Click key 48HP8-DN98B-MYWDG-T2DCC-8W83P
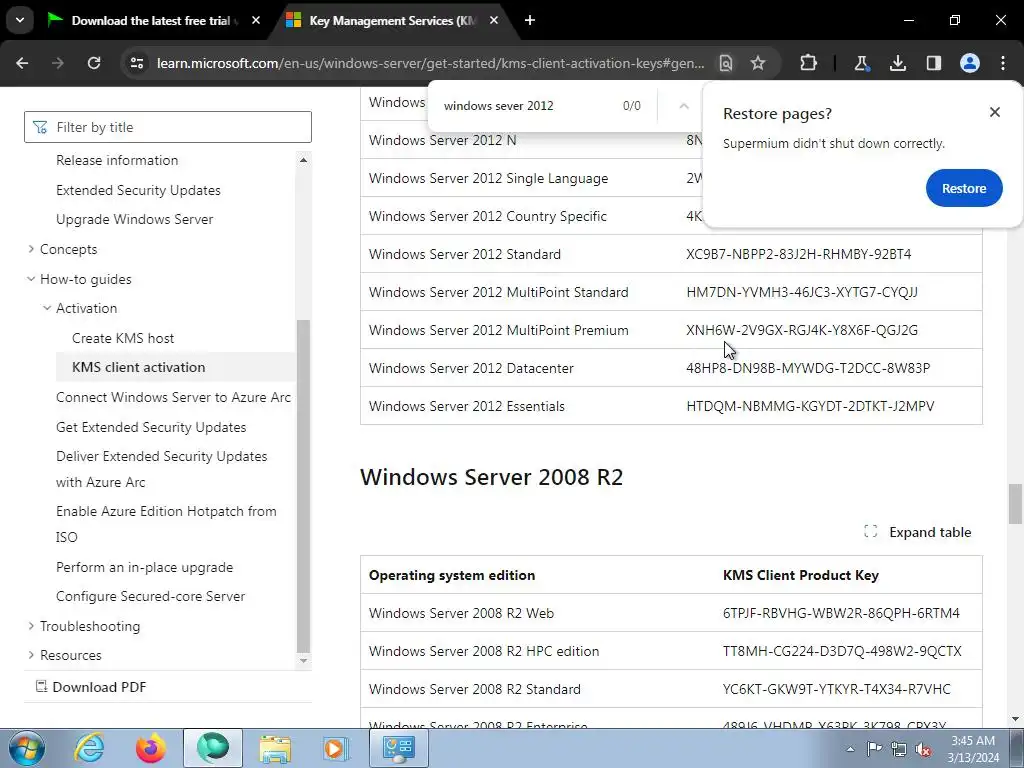The image size is (1024, 768). (808, 368)
